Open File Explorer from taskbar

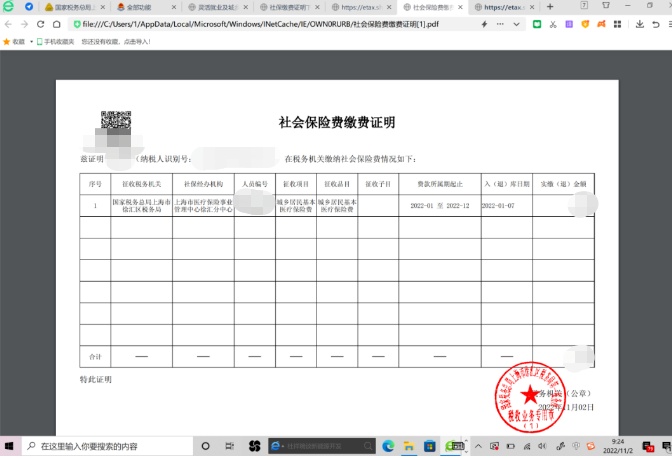click(x=409, y=446)
